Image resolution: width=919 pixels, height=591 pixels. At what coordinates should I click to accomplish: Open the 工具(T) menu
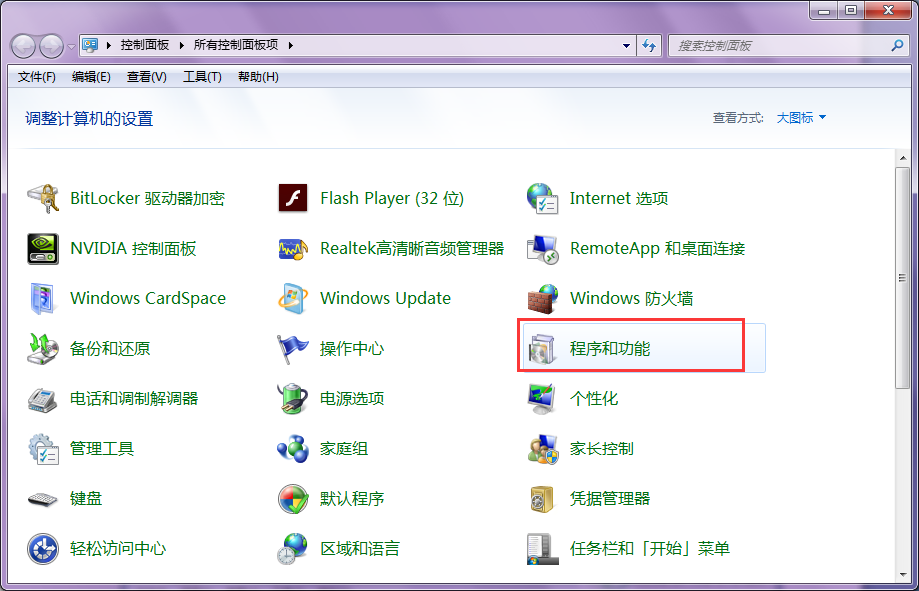click(202, 77)
